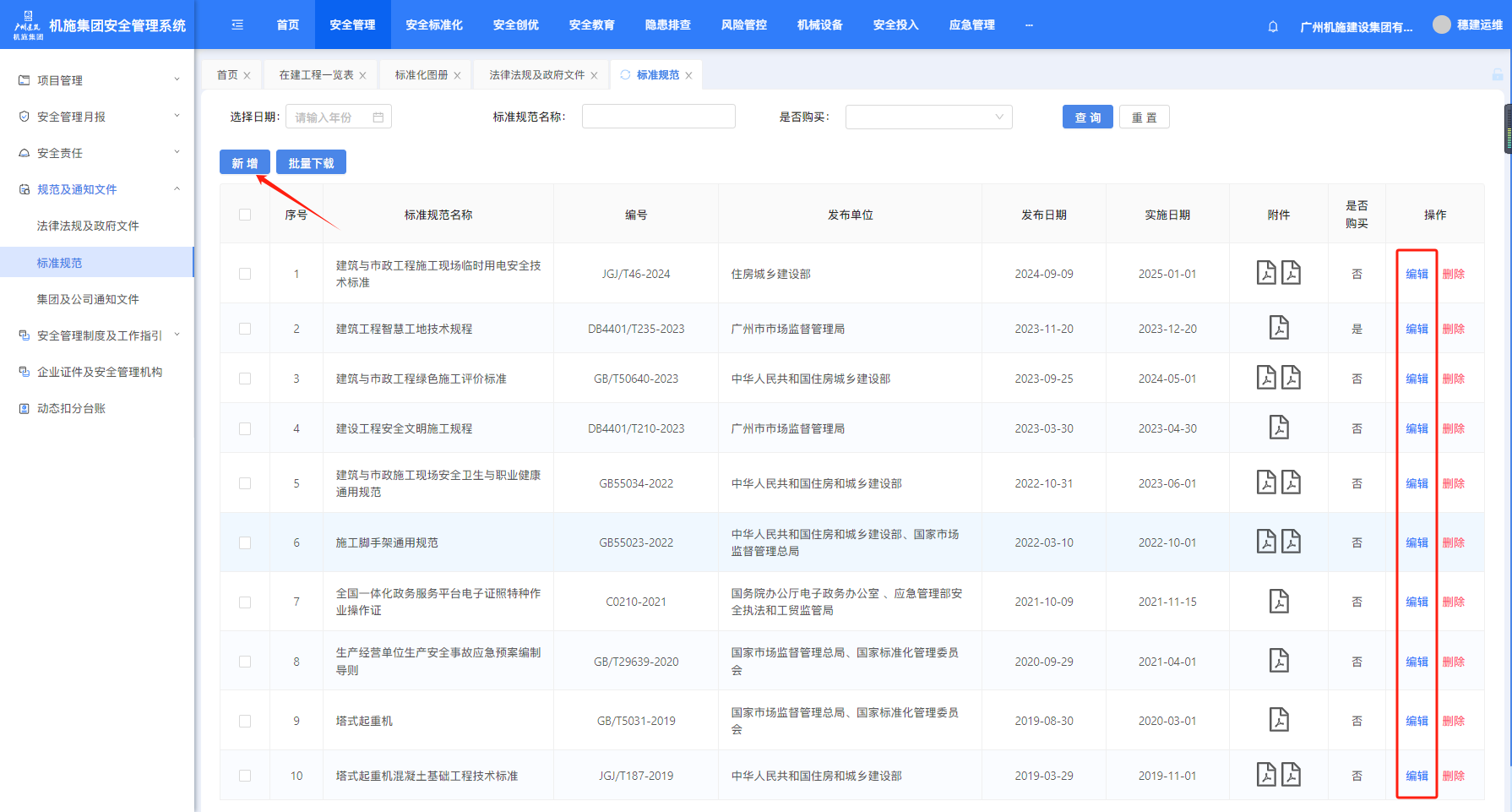The width and height of the screenshot is (1512, 812).
Task: Open PDF attachment for row 8
Action: click(1279, 661)
